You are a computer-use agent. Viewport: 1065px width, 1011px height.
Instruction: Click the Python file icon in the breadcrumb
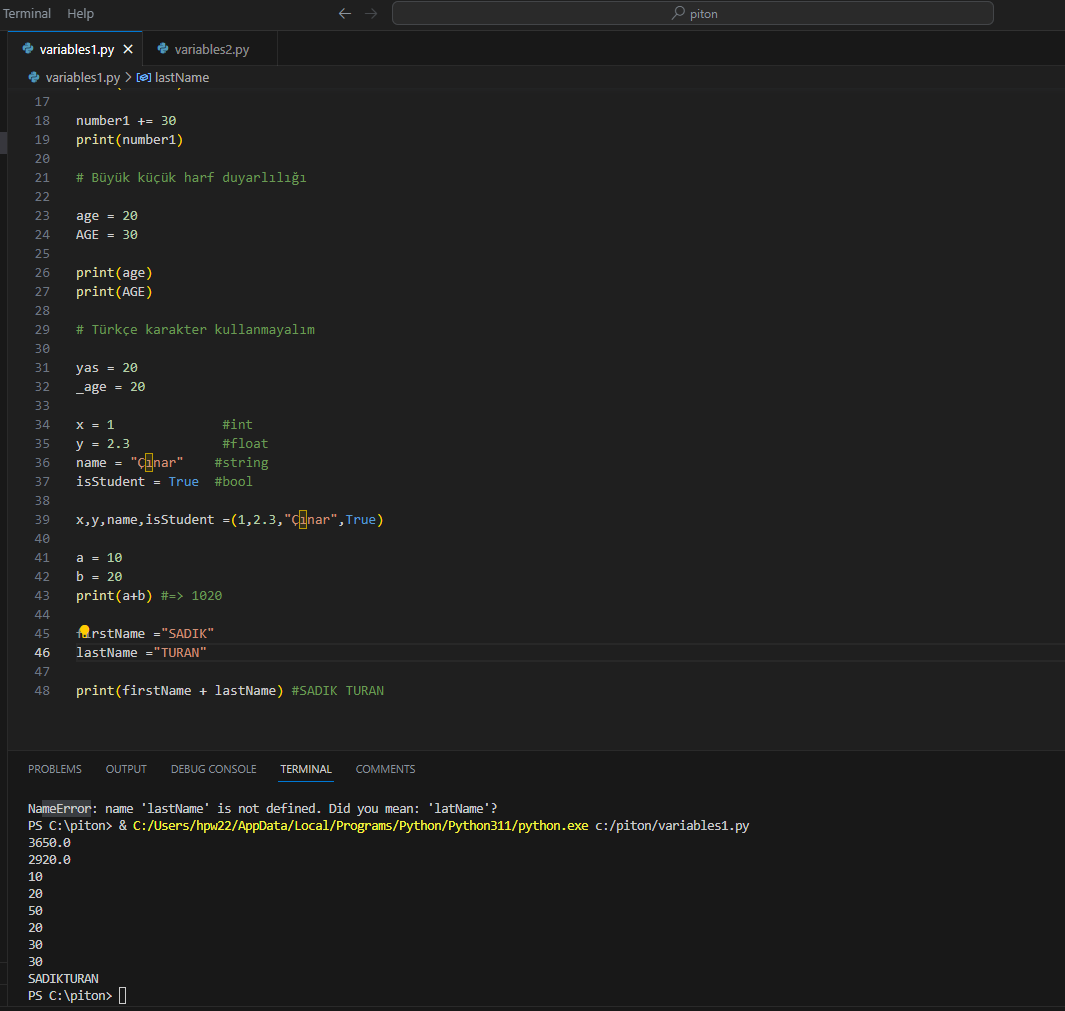tap(34, 77)
